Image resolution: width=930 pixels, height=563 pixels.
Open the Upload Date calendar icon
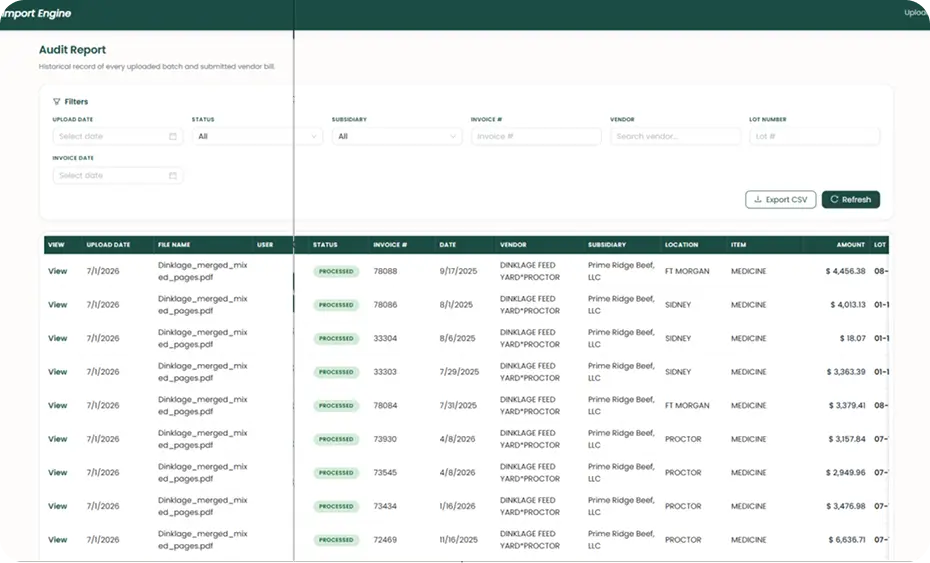pyautogui.click(x=173, y=136)
